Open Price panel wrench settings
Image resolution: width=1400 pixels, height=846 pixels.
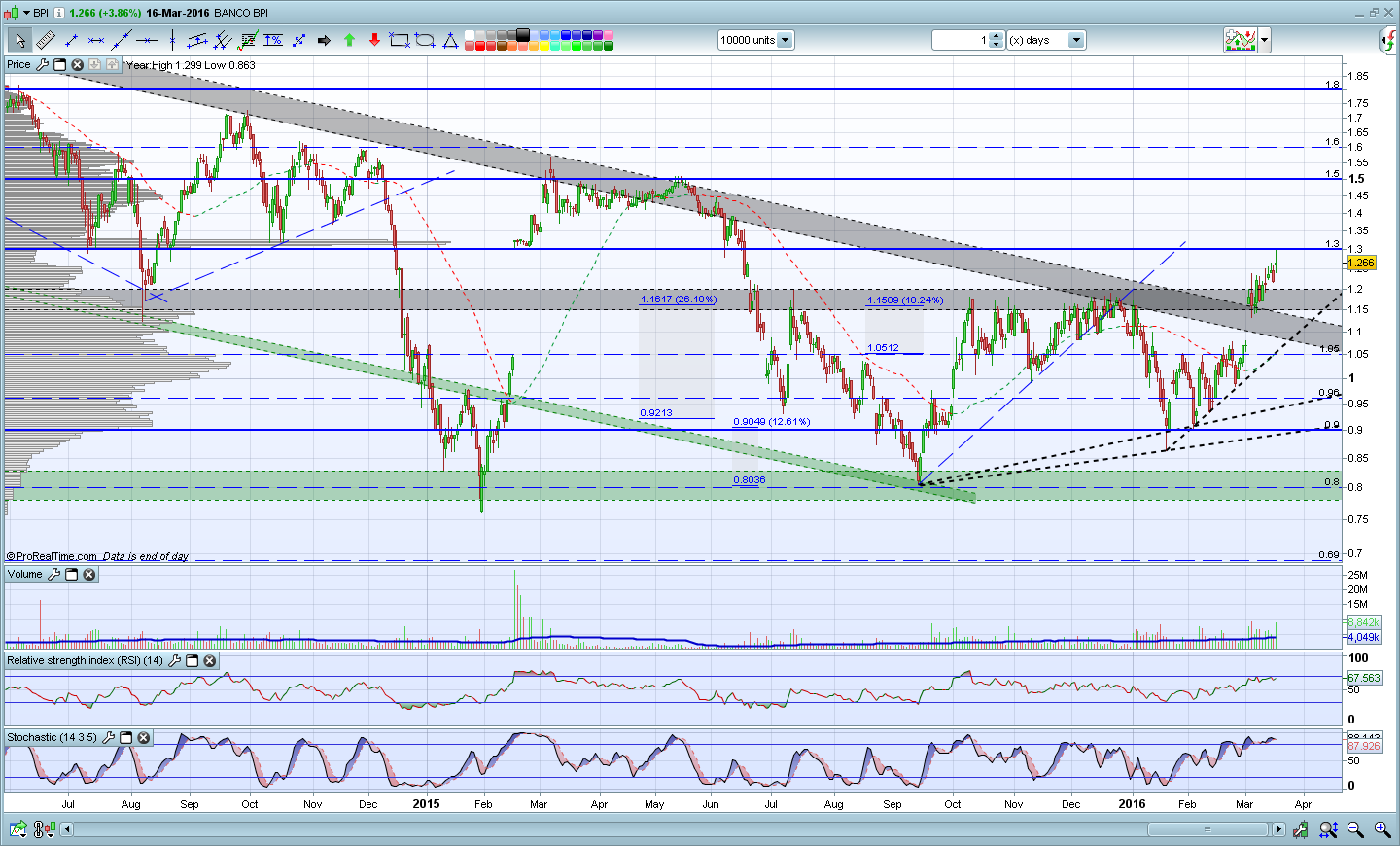point(42,65)
